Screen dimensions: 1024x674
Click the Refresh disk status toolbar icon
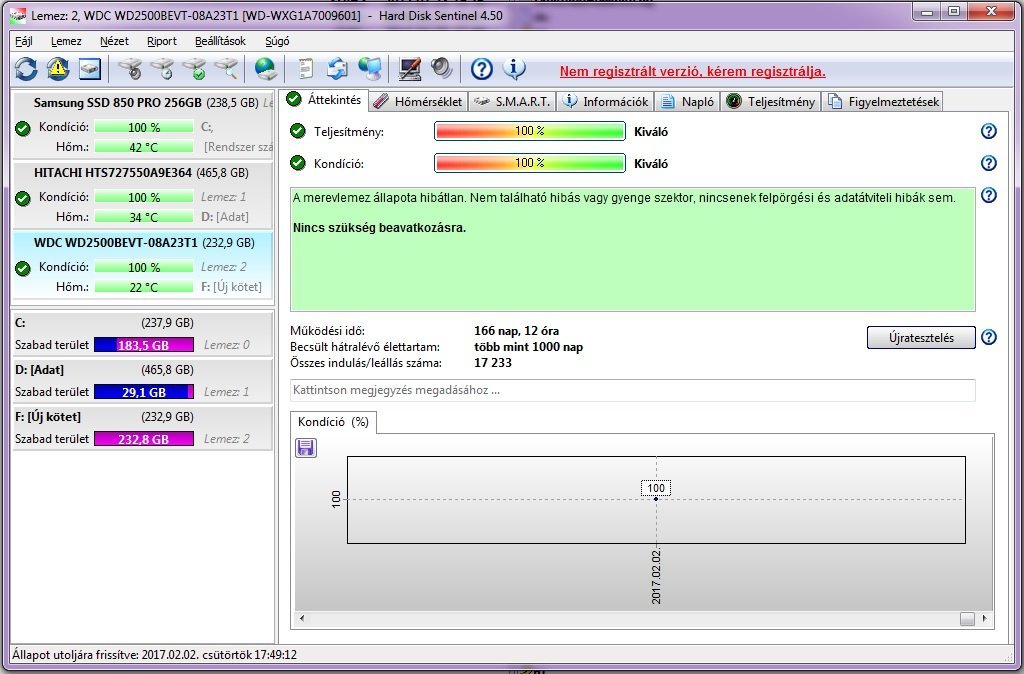pyautogui.click(x=26, y=69)
